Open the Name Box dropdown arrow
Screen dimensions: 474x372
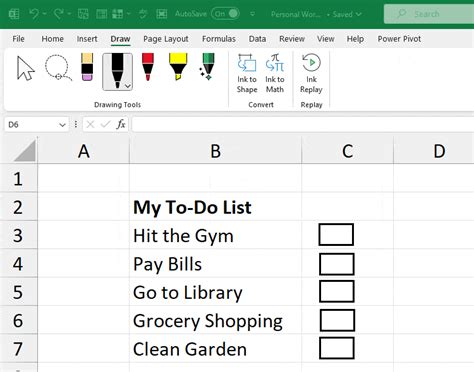point(62,125)
